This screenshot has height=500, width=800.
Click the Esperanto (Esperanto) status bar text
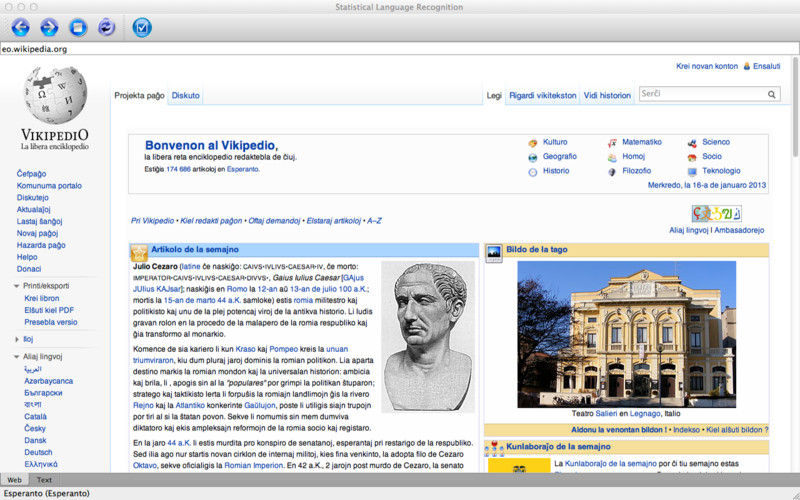[46, 493]
